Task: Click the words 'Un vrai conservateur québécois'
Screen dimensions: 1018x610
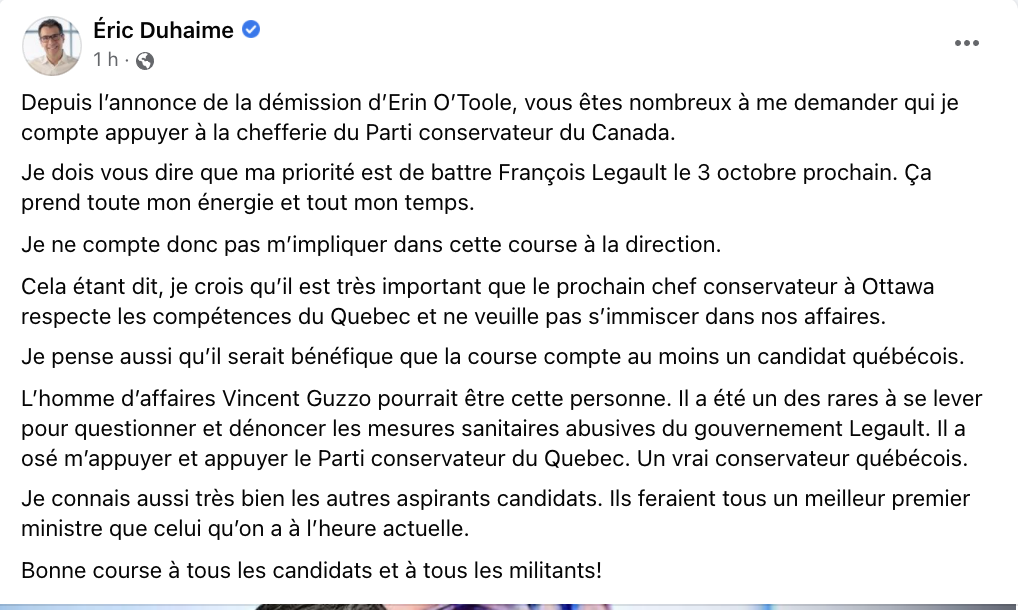Action: point(802,458)
